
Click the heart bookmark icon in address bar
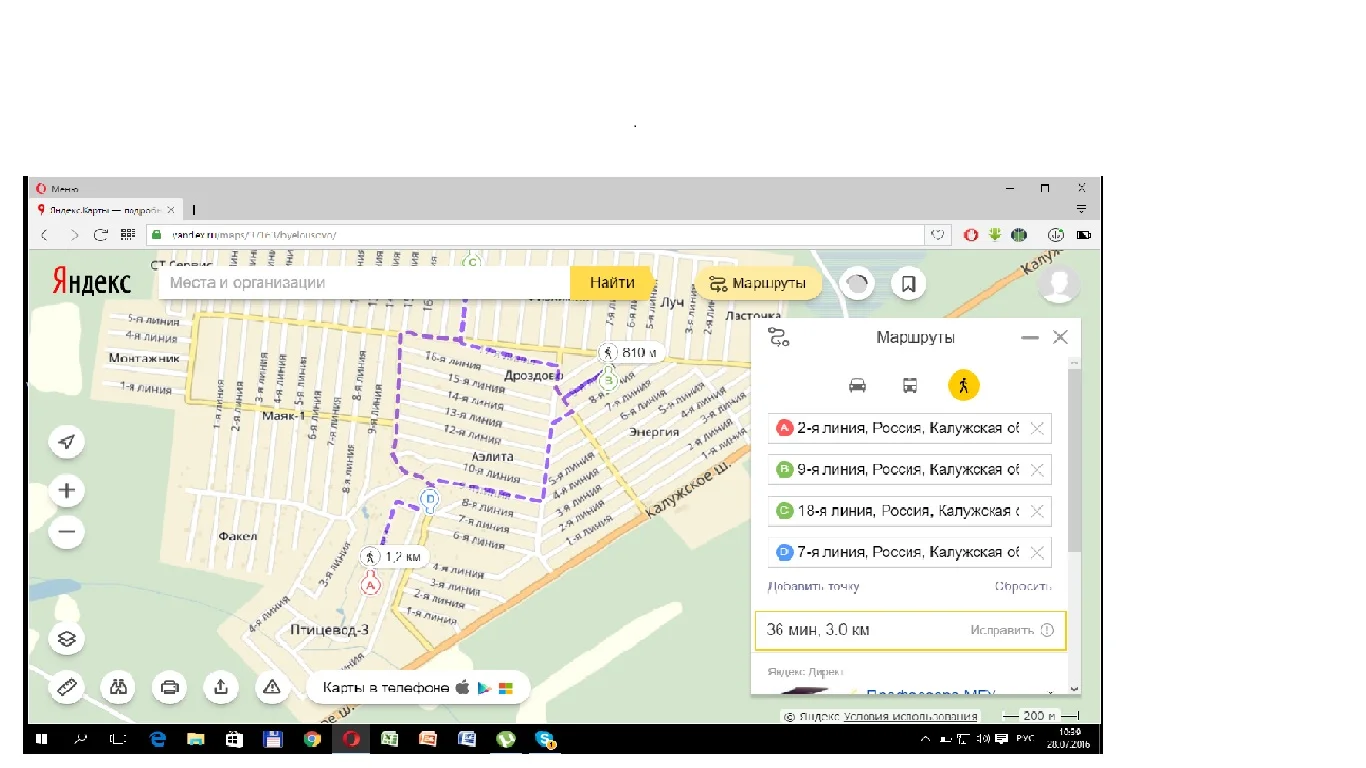[938, 235]
